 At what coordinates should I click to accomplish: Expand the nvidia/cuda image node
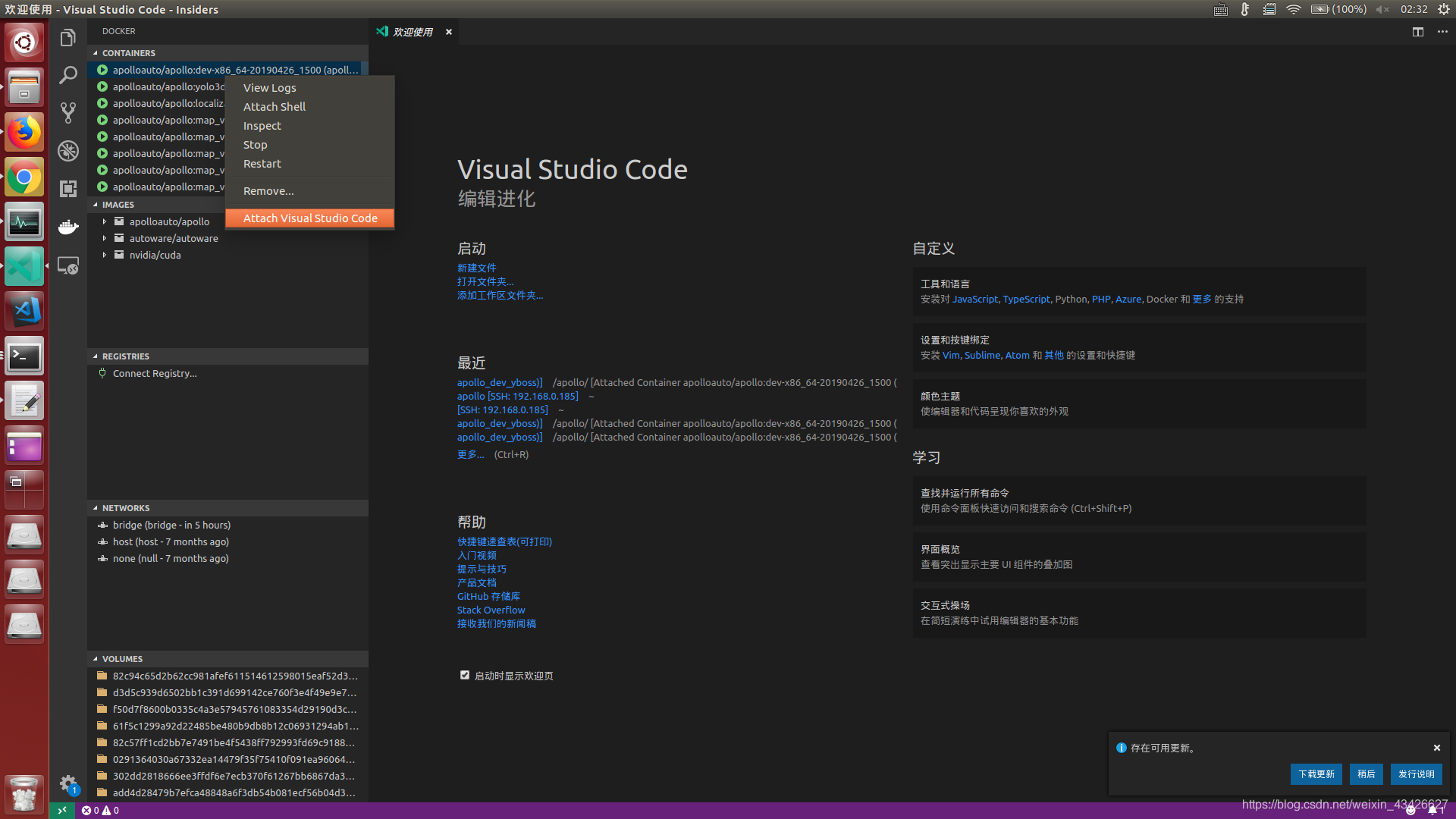104,255
